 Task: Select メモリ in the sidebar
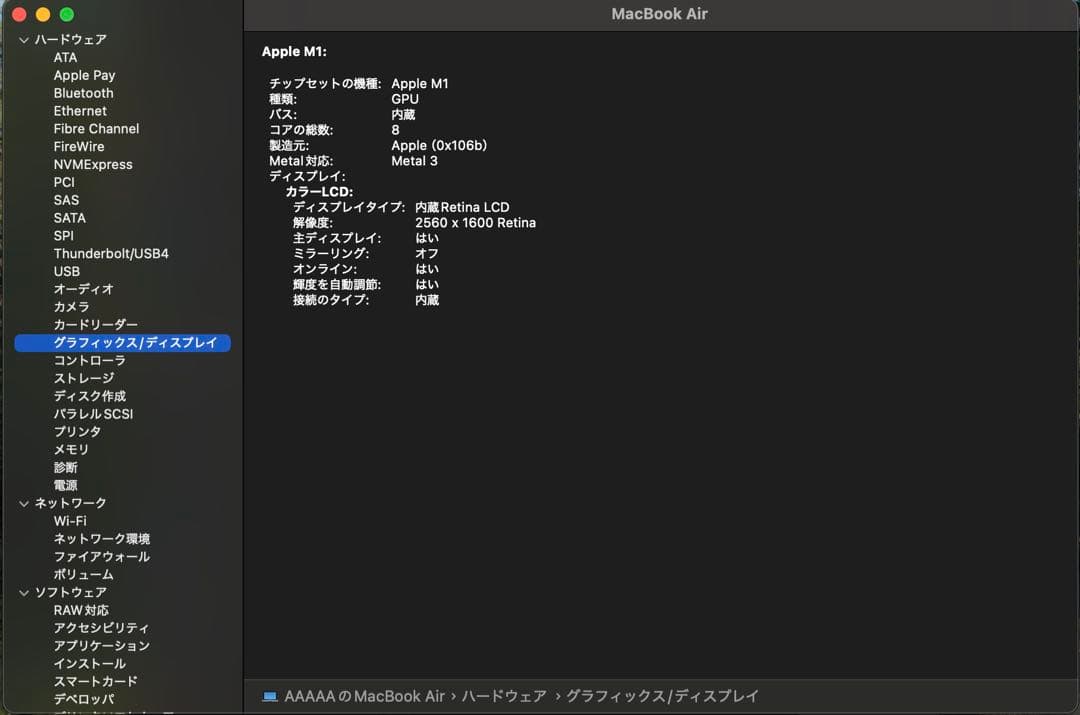pyautogui.click(x=70, y=449)
